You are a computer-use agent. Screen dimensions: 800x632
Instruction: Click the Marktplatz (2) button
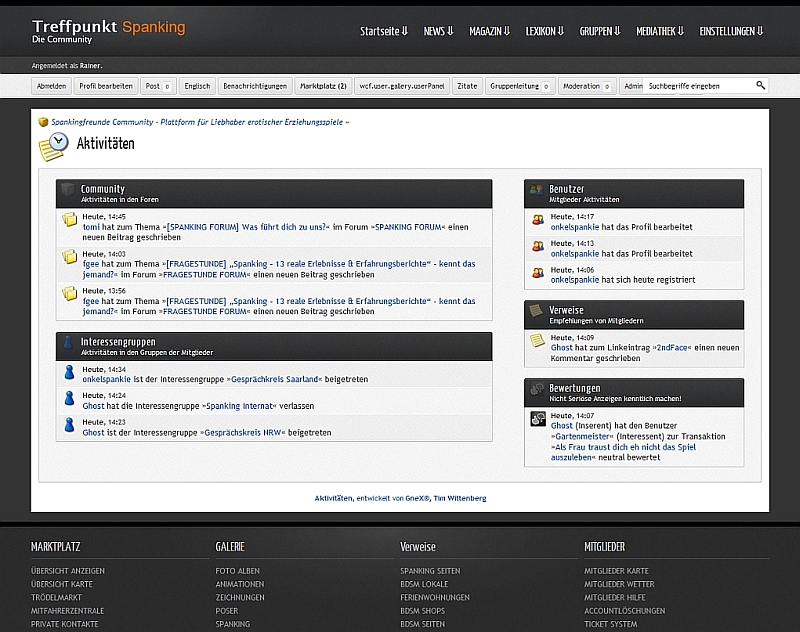pos(323,86)
